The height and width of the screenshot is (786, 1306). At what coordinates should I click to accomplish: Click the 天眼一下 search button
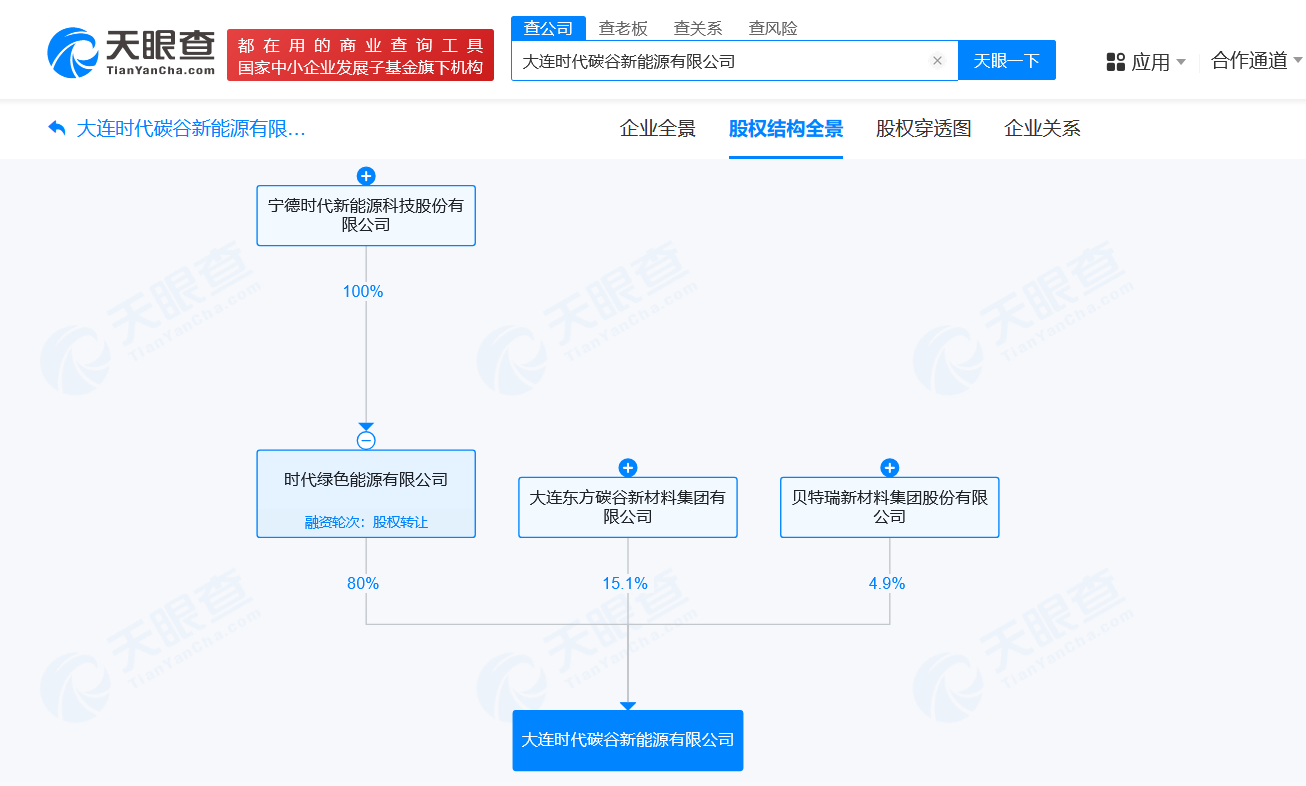1007,60
